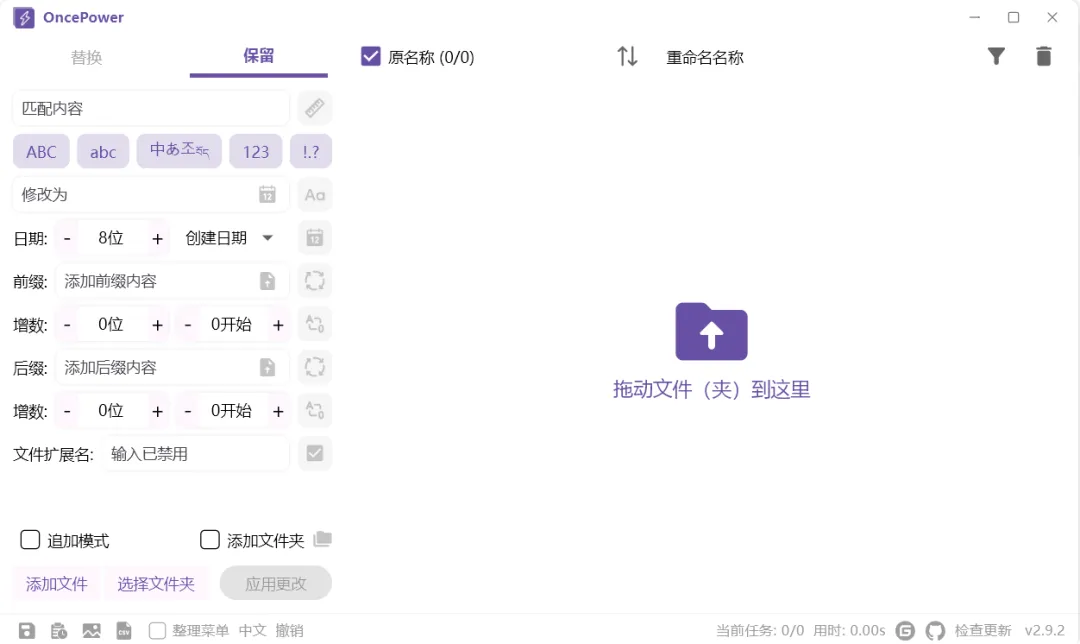
Task: Increase start number in 前缀 增数 row
Action: coord(278,324)
